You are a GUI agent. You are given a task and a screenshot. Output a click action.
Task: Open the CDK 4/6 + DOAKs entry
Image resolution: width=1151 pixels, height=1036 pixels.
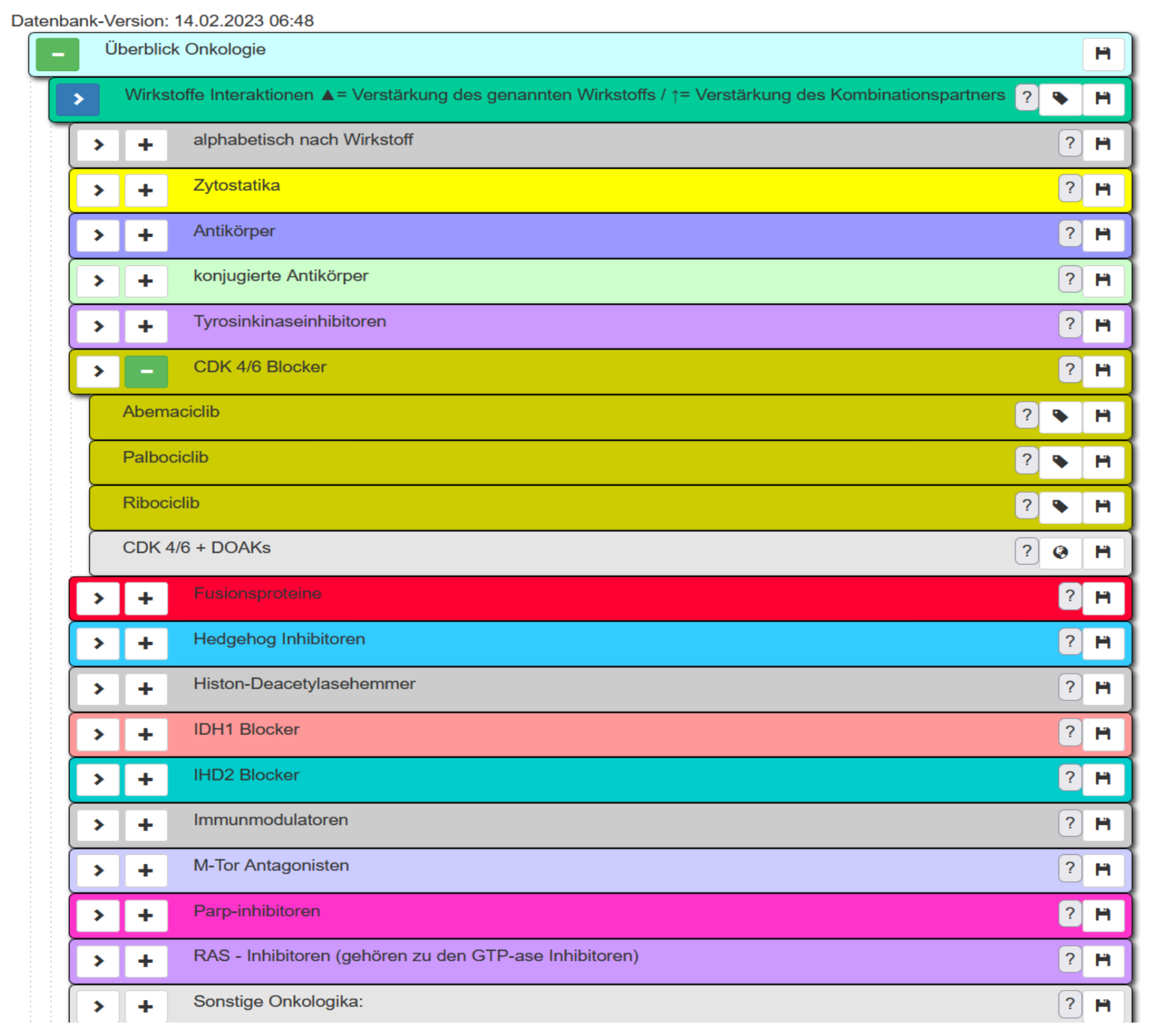196,548
